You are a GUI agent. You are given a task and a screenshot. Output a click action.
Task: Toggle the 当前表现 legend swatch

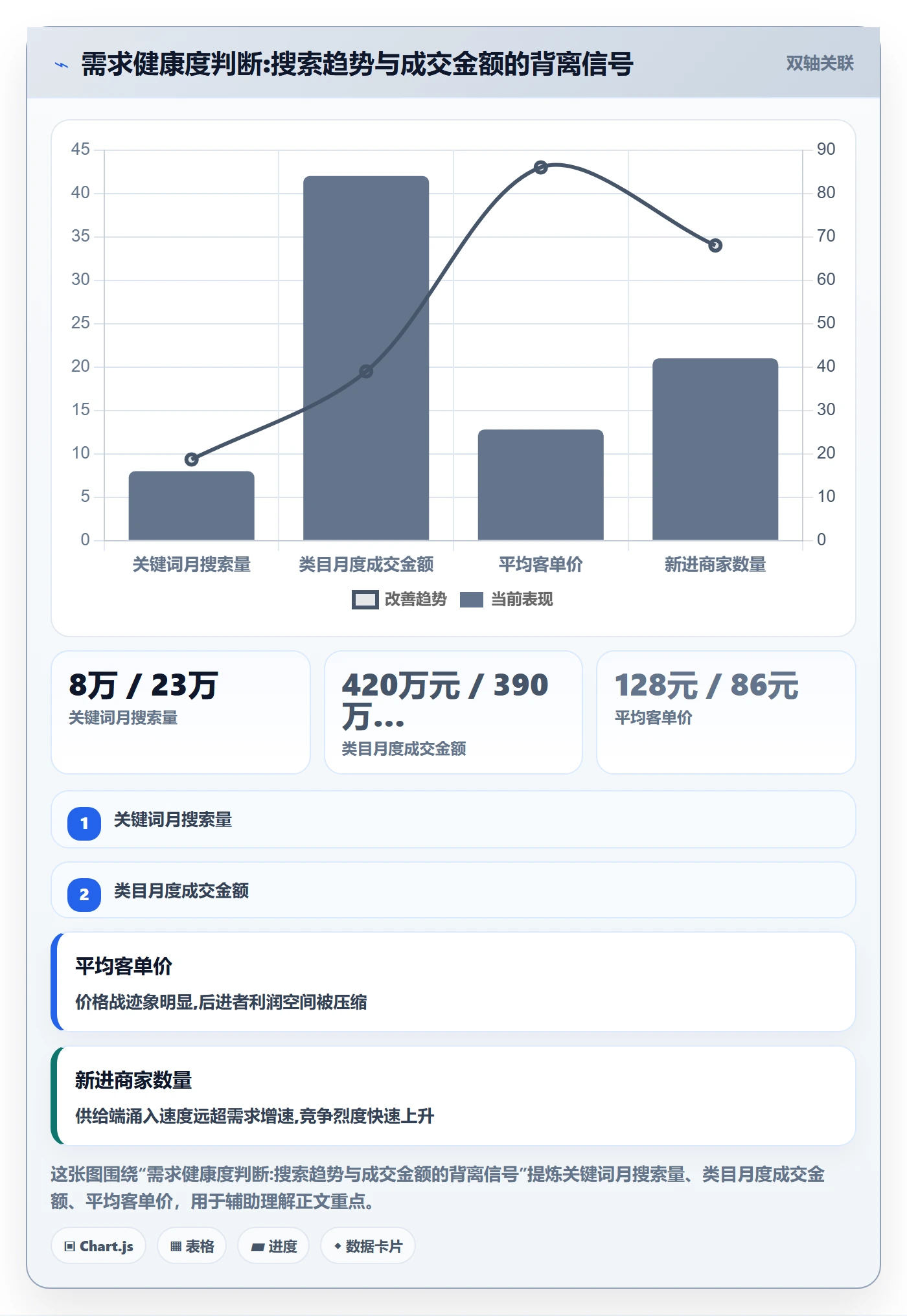[x=472, y=600]
